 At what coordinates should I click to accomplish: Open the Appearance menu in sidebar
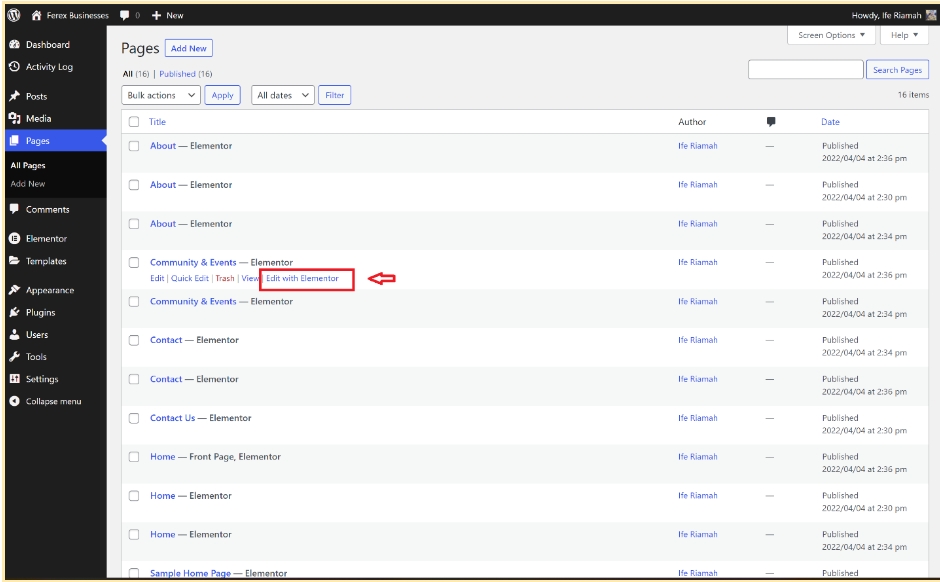[49, 291]
